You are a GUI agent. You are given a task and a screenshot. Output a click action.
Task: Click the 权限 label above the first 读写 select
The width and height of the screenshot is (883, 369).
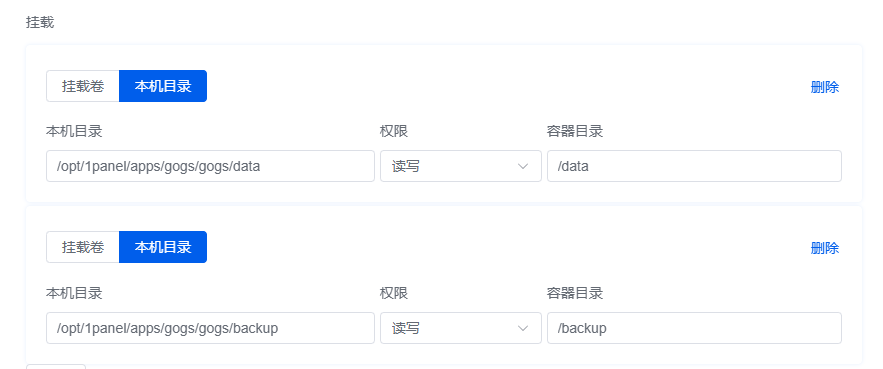pyautogui.click(x=394, y=132)
